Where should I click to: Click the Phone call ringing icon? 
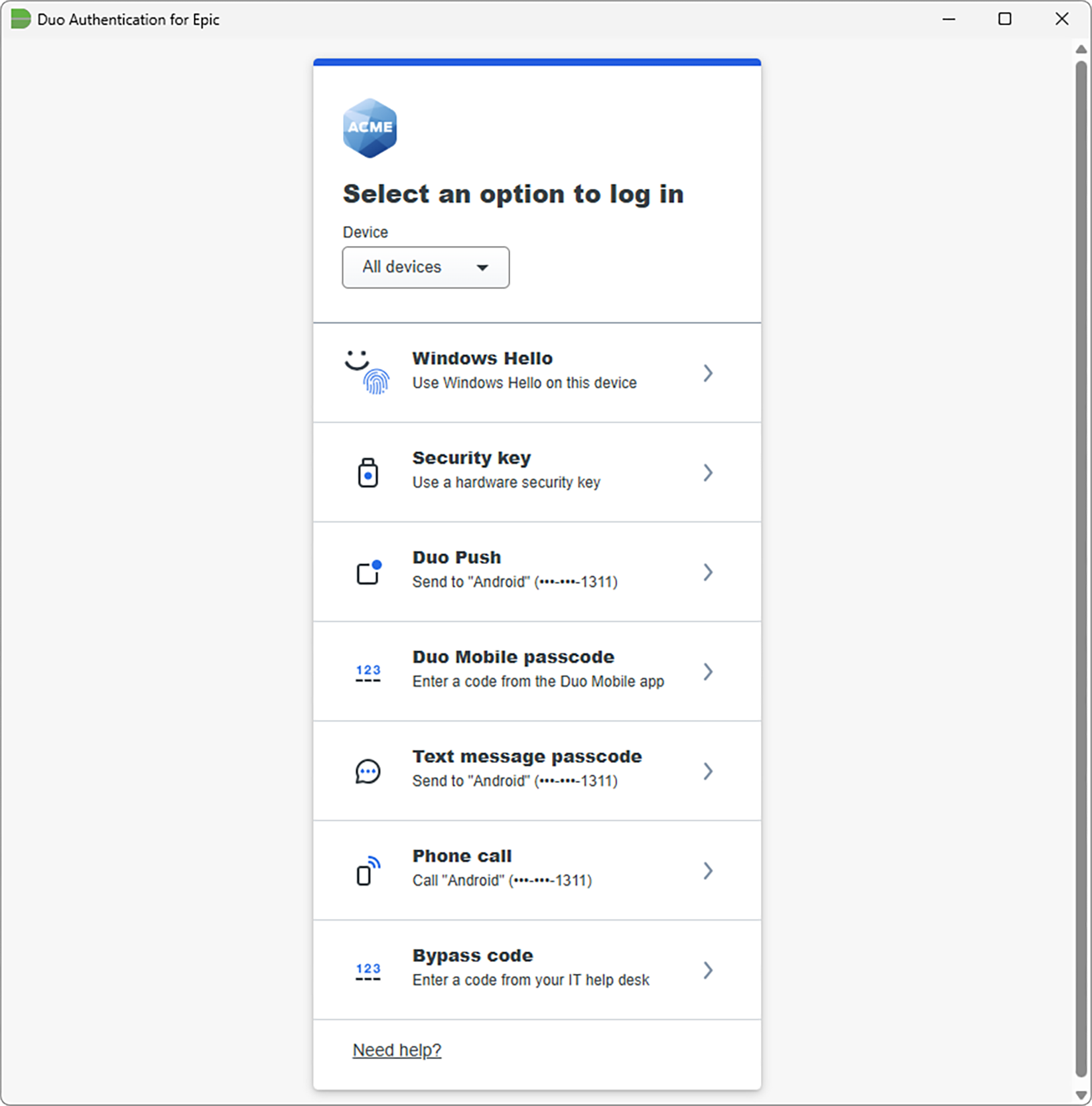coord(368,870)
